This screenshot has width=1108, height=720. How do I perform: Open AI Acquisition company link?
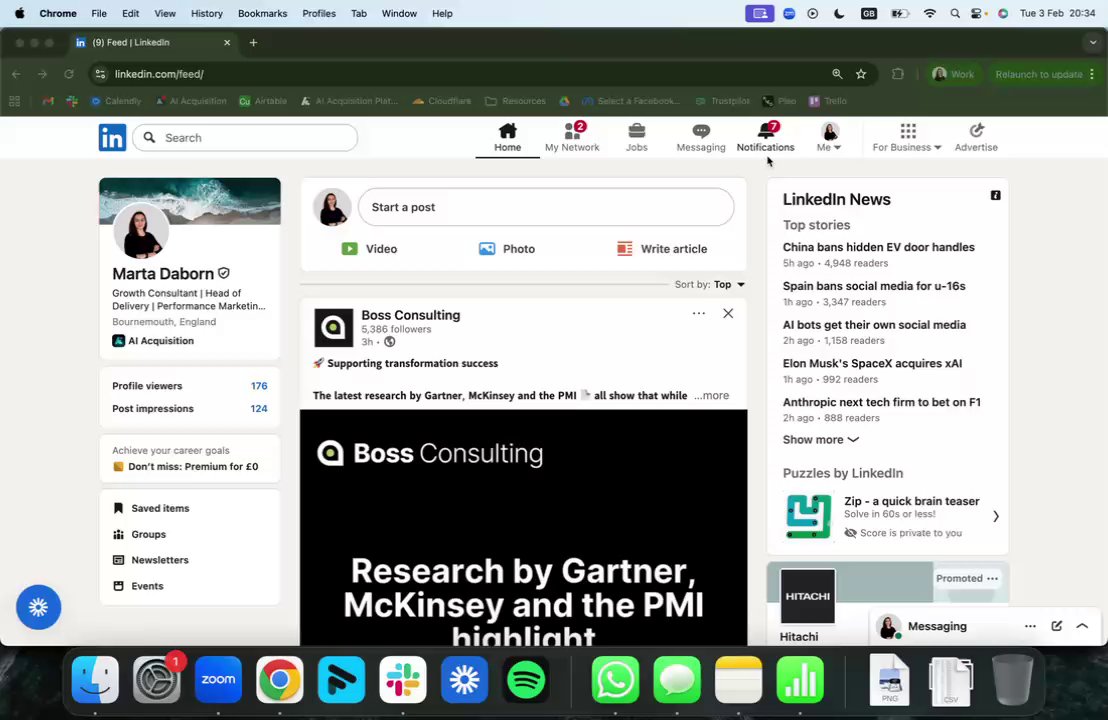click(x=153, y=341)
